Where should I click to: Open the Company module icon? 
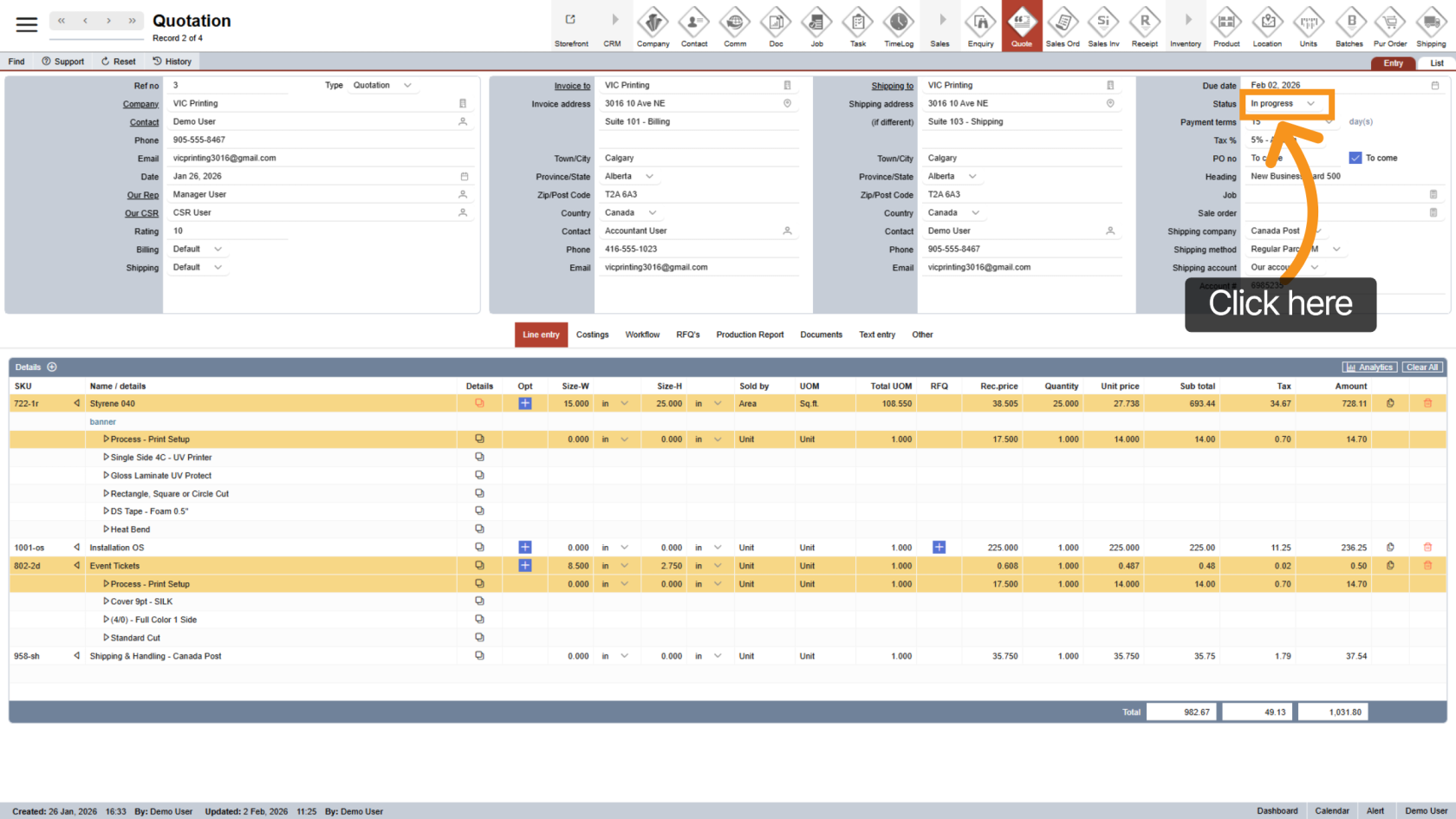coord(653,26)
